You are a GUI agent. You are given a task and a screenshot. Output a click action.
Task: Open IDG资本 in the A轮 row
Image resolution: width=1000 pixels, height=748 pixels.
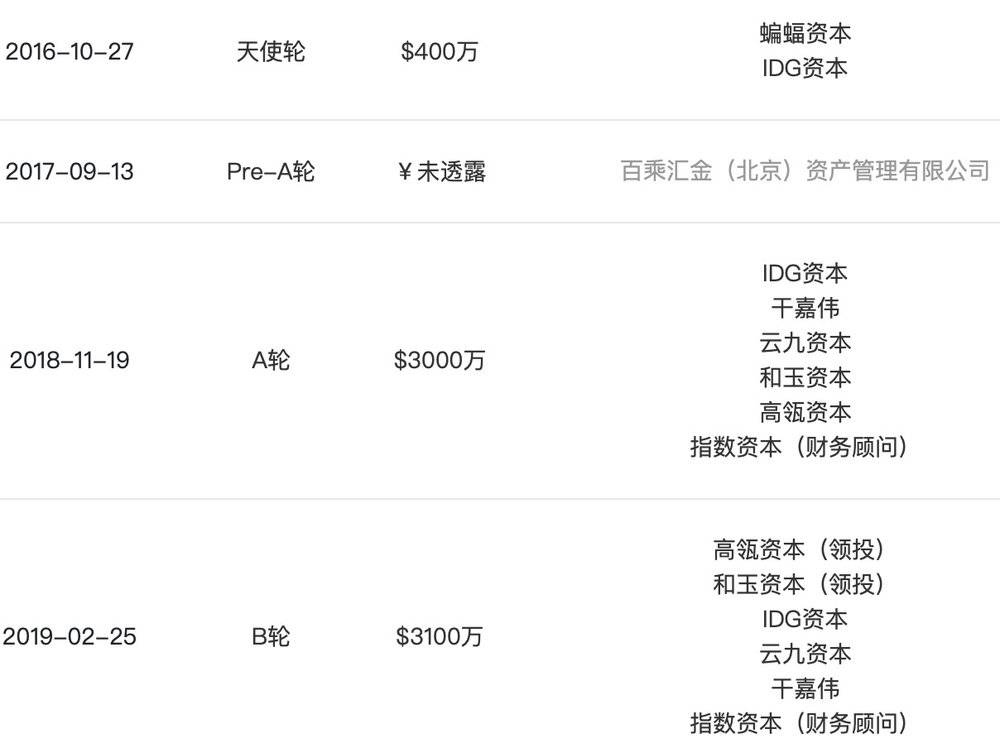coord(805,274)
